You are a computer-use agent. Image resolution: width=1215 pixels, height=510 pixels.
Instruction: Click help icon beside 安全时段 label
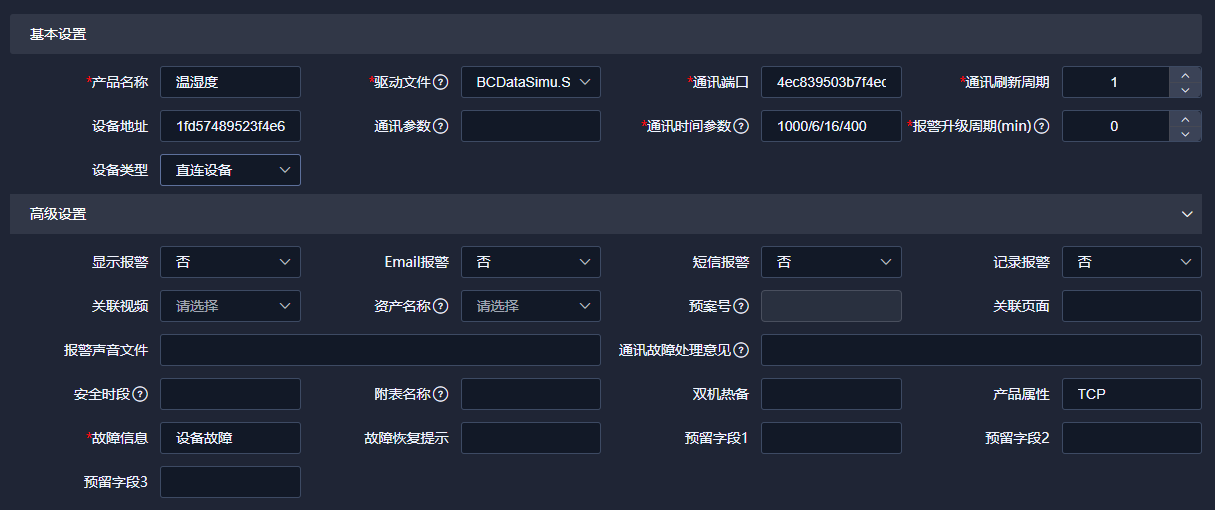coord(141,394)
